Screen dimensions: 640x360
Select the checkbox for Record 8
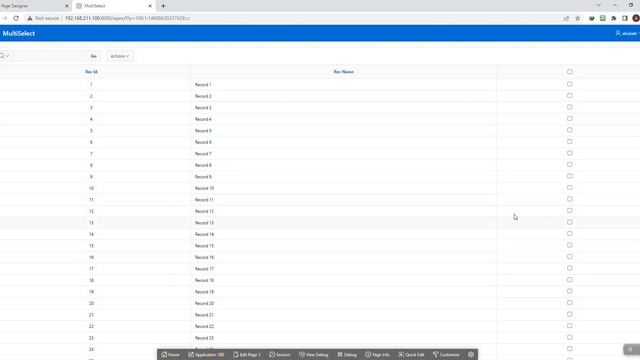click(x=569, y=164)
